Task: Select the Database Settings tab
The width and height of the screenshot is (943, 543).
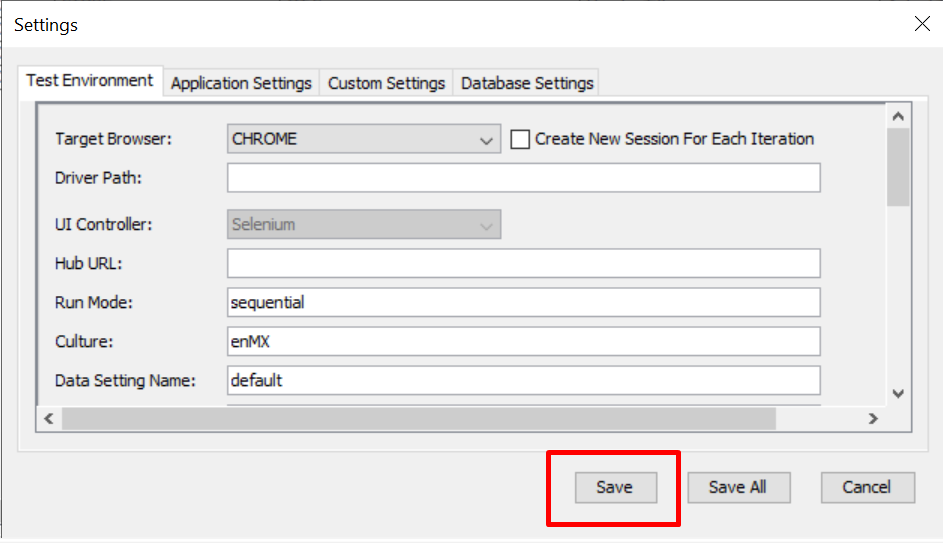Action: tap(527, 83)
